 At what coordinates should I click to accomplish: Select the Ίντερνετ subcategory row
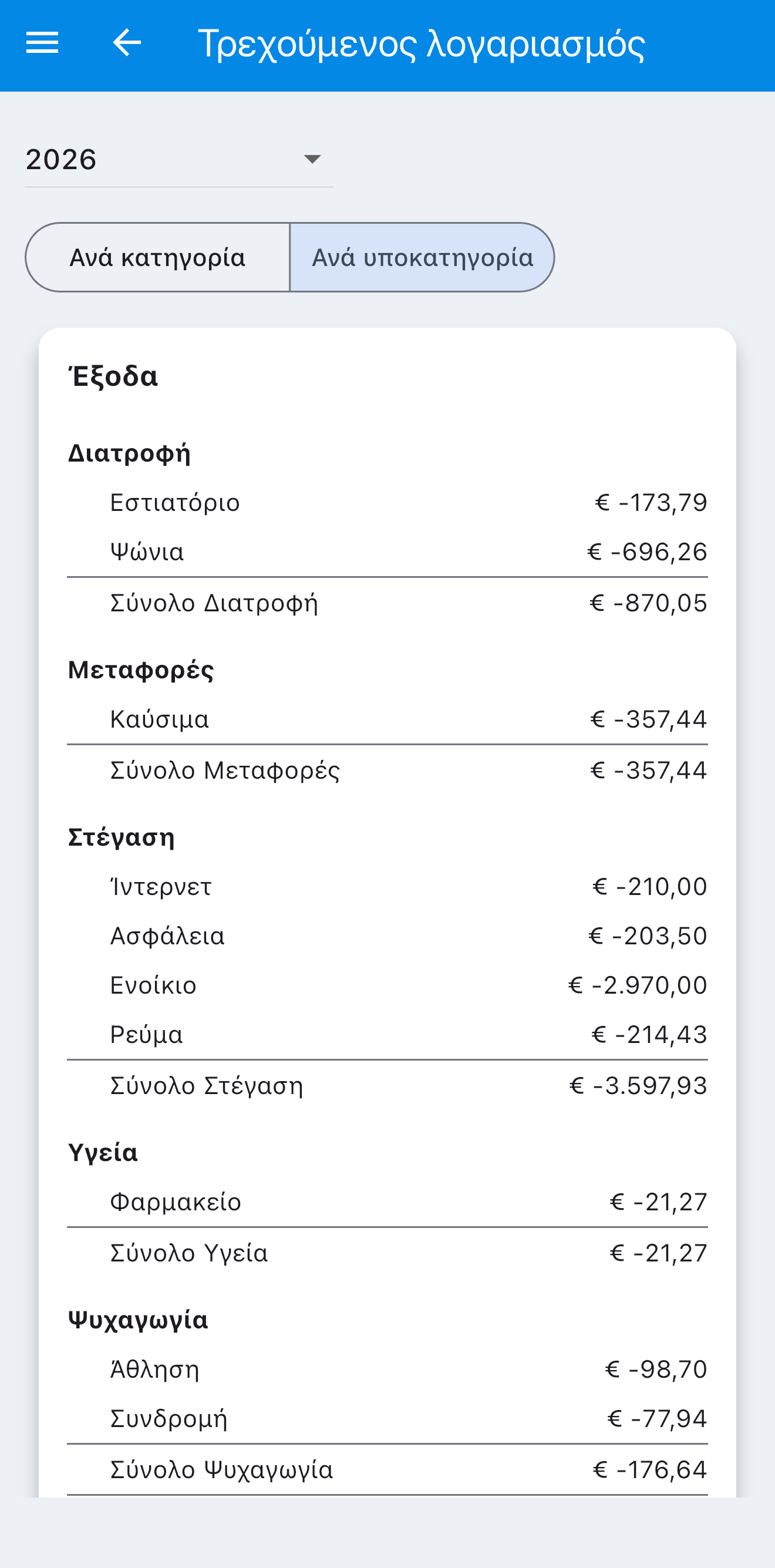tap(387, 887)
